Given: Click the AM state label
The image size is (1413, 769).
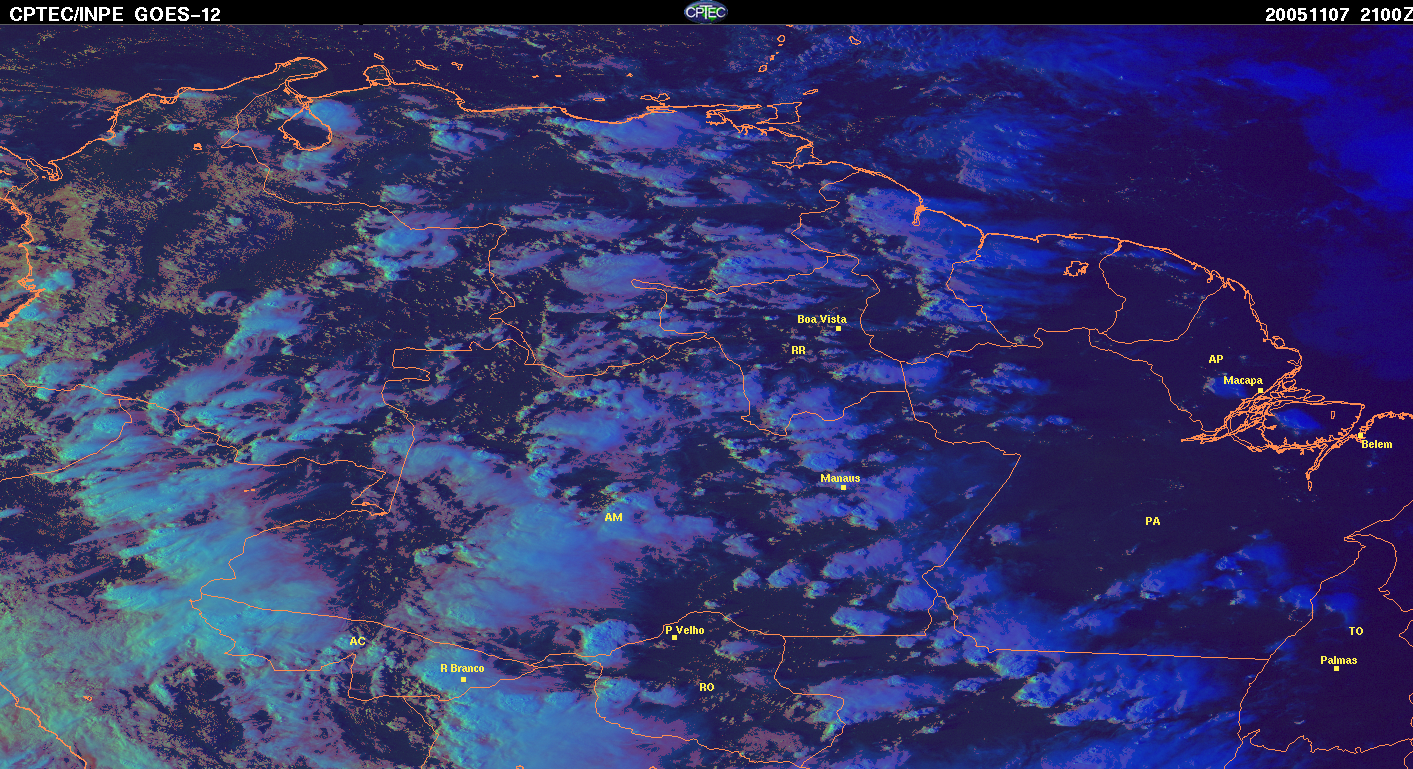Looking at the screenshot, I should point(613,517).
